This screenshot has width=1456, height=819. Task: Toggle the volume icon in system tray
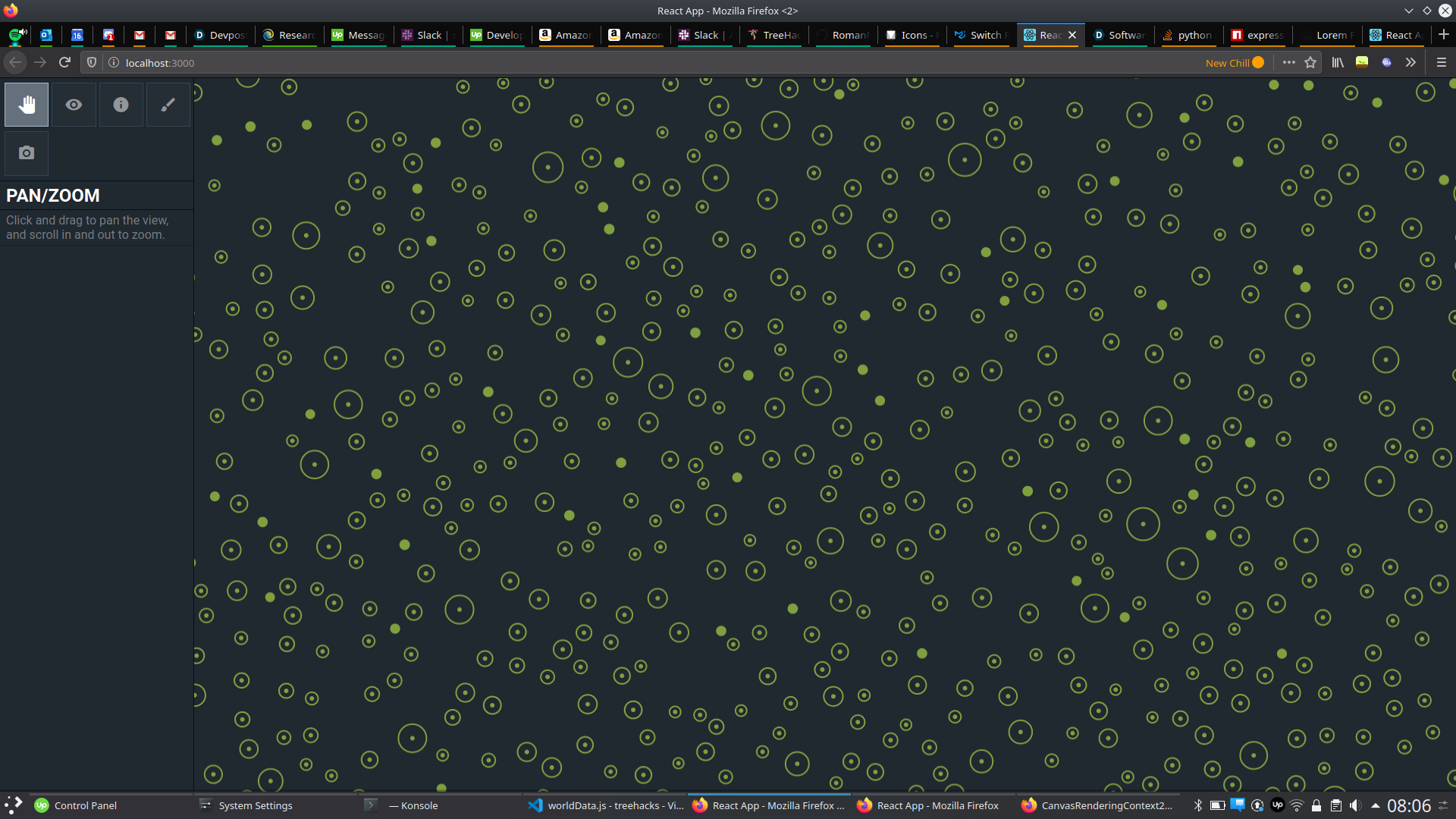[1355, 805]
